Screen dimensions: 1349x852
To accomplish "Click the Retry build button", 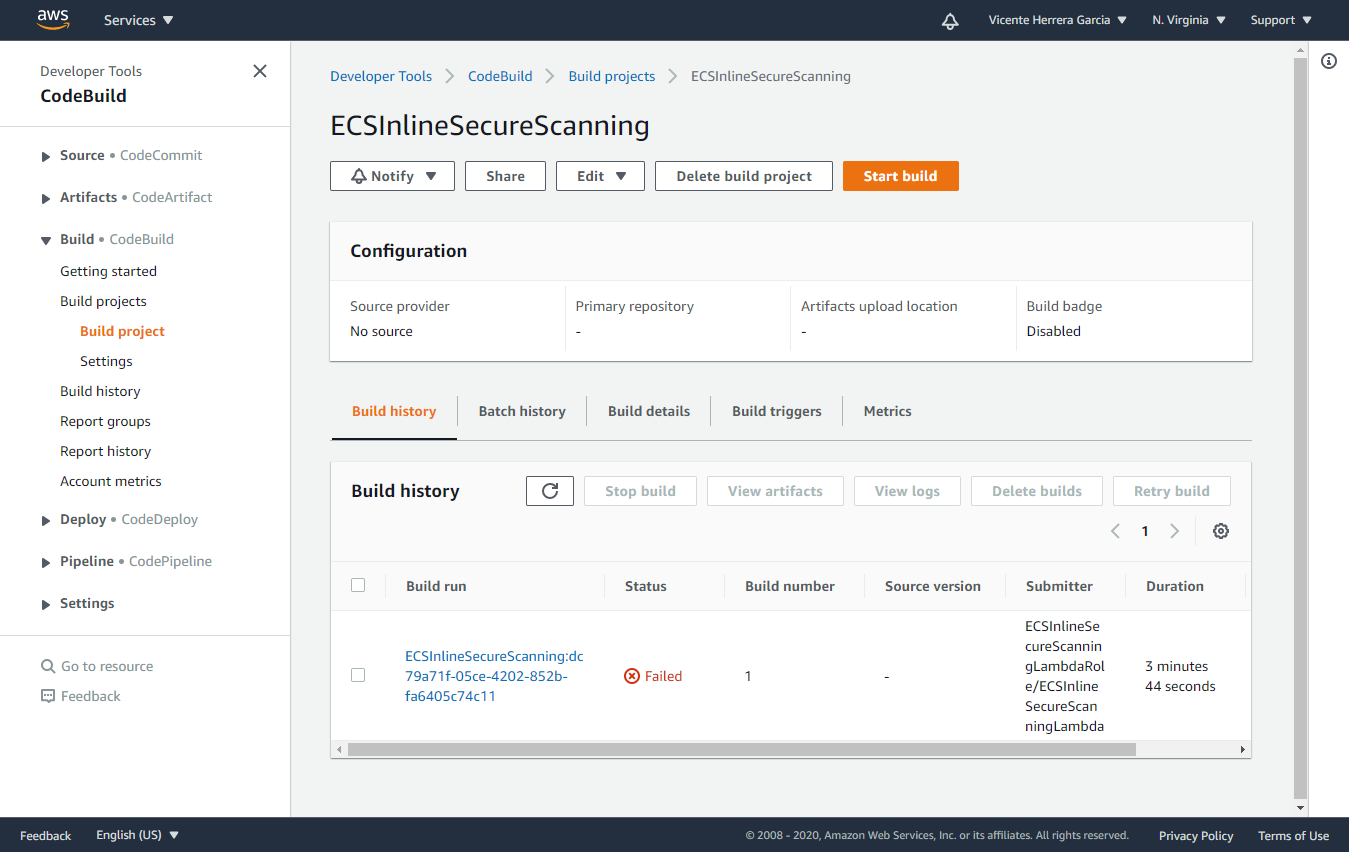I will click(x=1172, y=491).
